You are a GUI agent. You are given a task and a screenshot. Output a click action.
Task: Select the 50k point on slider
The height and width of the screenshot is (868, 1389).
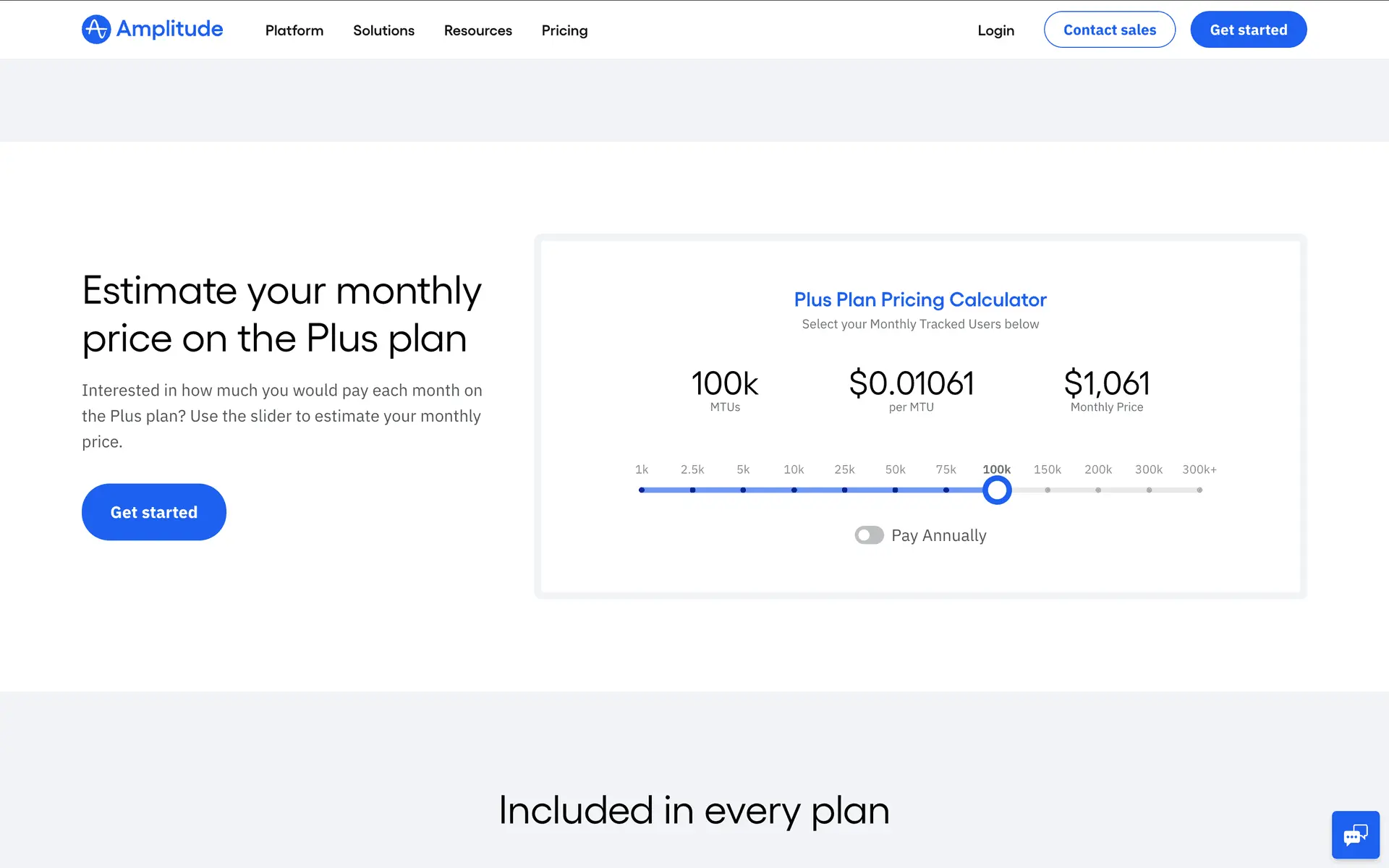click(895, 490)
